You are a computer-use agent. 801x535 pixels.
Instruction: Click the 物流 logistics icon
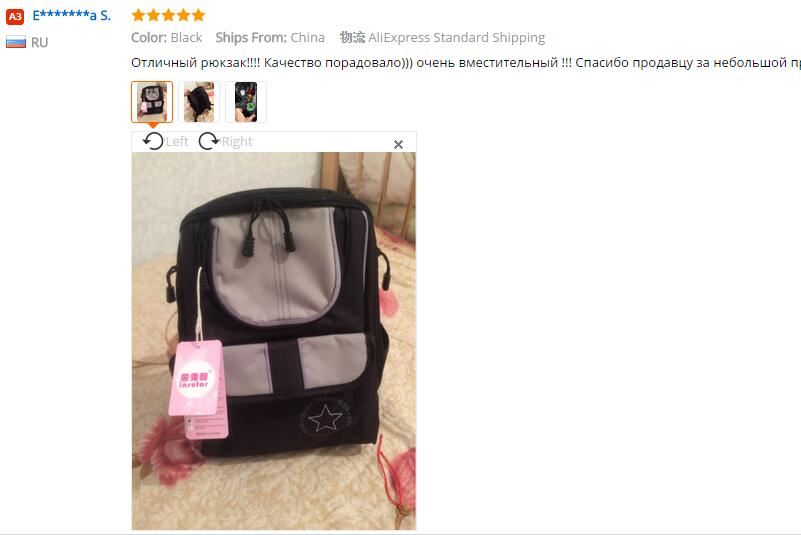352,37
